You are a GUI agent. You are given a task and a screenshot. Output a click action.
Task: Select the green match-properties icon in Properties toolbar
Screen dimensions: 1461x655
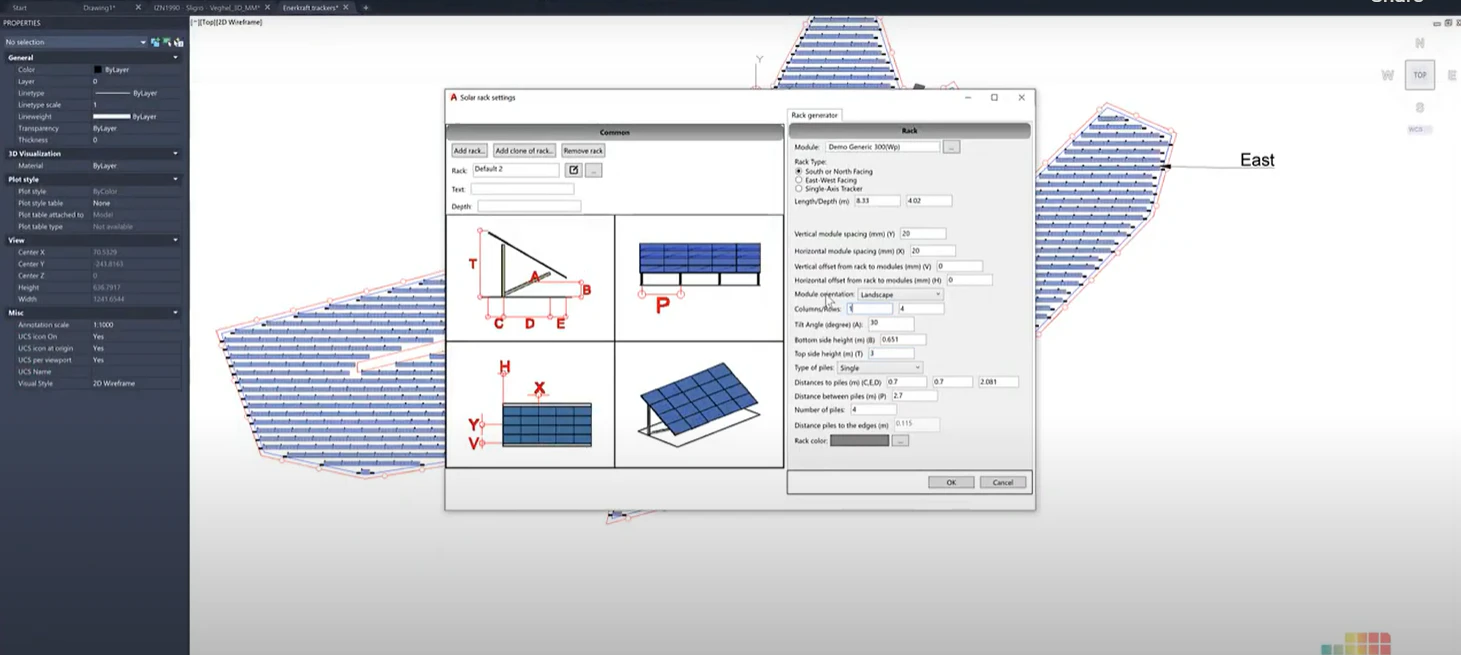[x=168, y=41]
